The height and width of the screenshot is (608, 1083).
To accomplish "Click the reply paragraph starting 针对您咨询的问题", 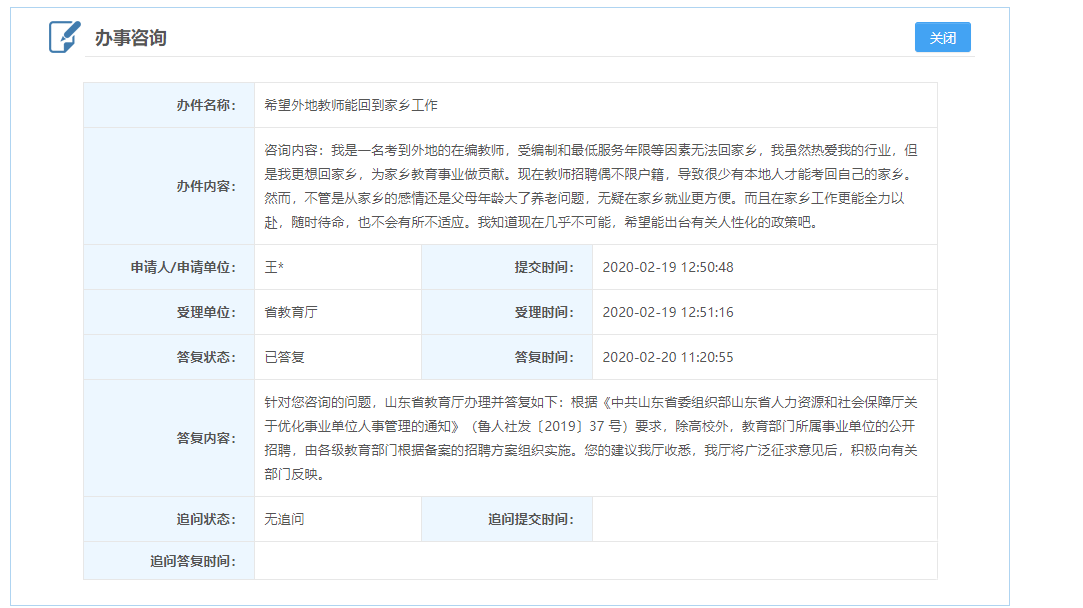I will pyautogui.click(x=591, y=438).
